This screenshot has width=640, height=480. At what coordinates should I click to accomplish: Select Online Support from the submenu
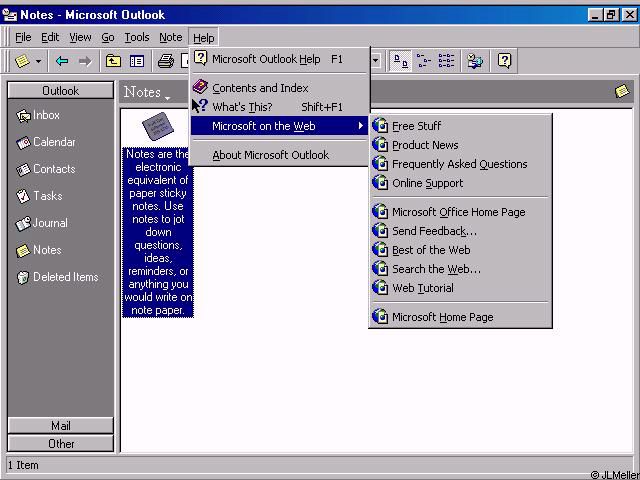(x=427, y=183)
